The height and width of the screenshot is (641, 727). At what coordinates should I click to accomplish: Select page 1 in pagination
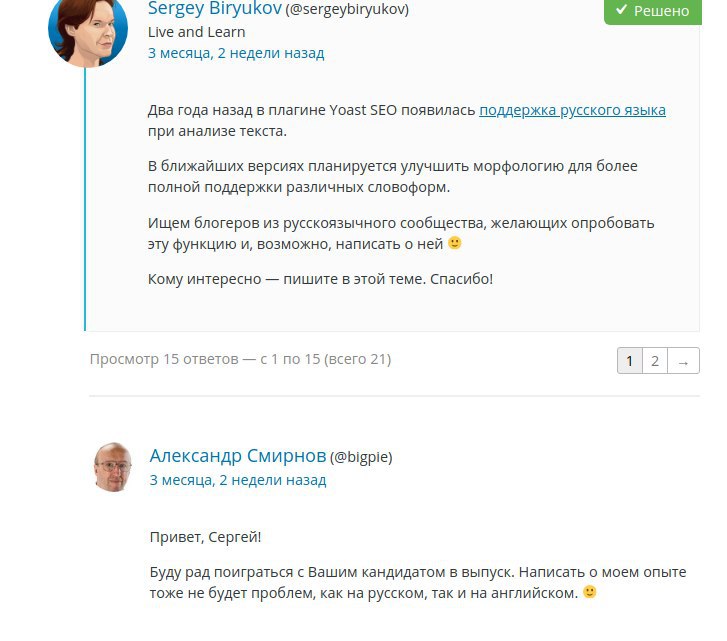630,361
